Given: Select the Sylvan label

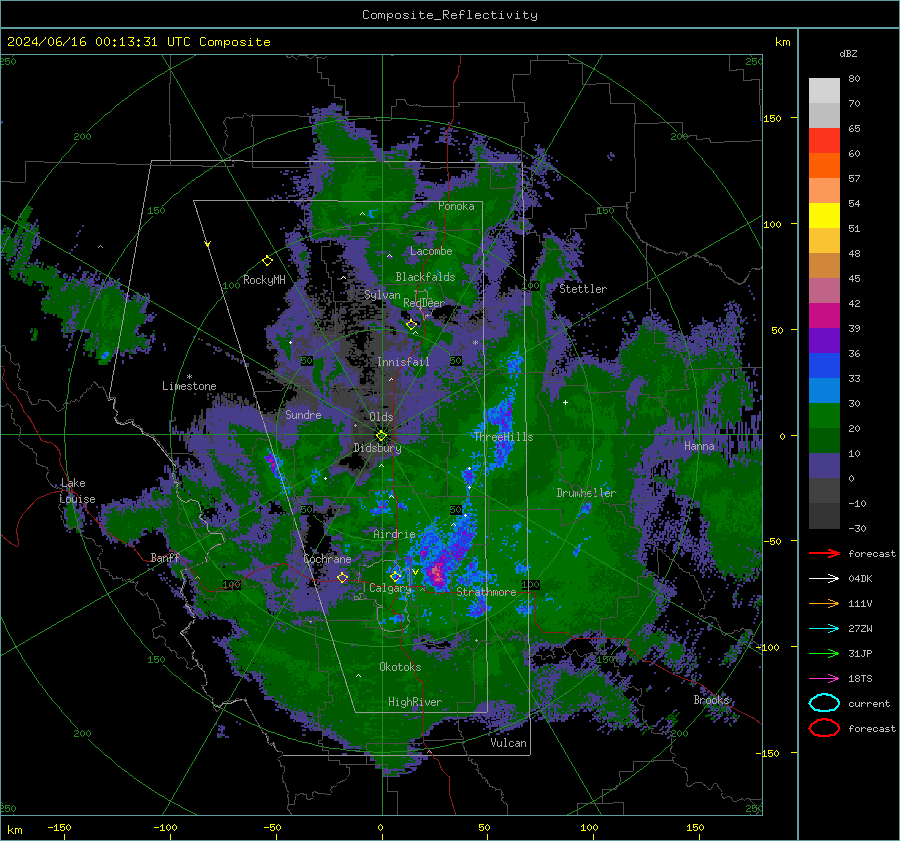Looking at the screenshot, I should click(382, 295).
